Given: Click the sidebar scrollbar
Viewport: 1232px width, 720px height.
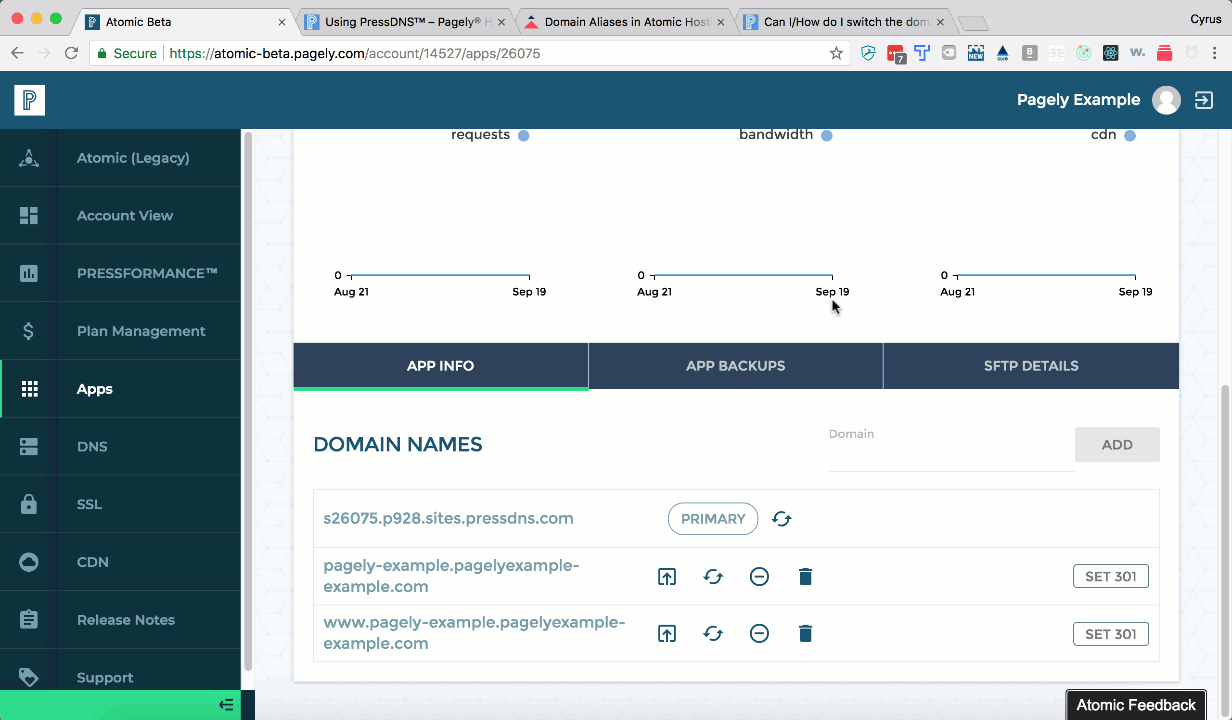Looking at the screenshot, I should 247,400.
